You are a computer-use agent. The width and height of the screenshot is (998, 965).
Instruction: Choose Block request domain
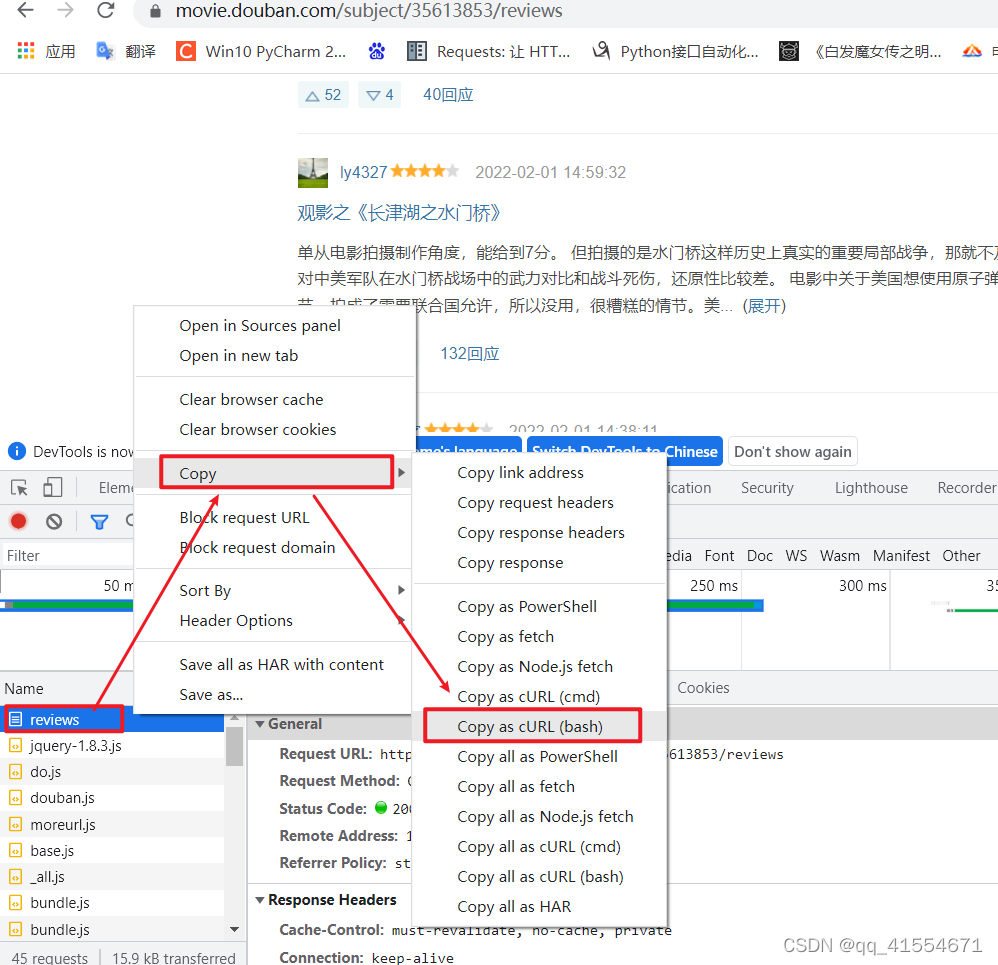(x=275, y=547)
